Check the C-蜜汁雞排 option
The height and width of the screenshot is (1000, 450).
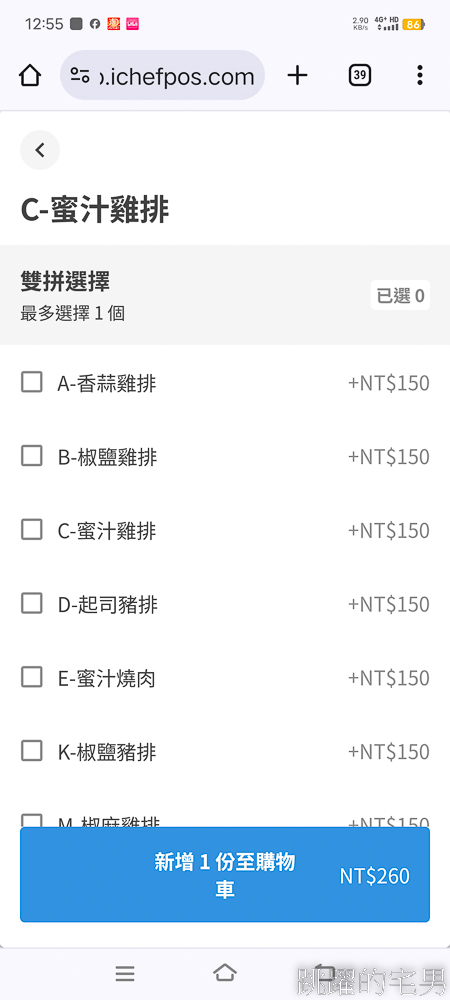[x=32, y=529]
